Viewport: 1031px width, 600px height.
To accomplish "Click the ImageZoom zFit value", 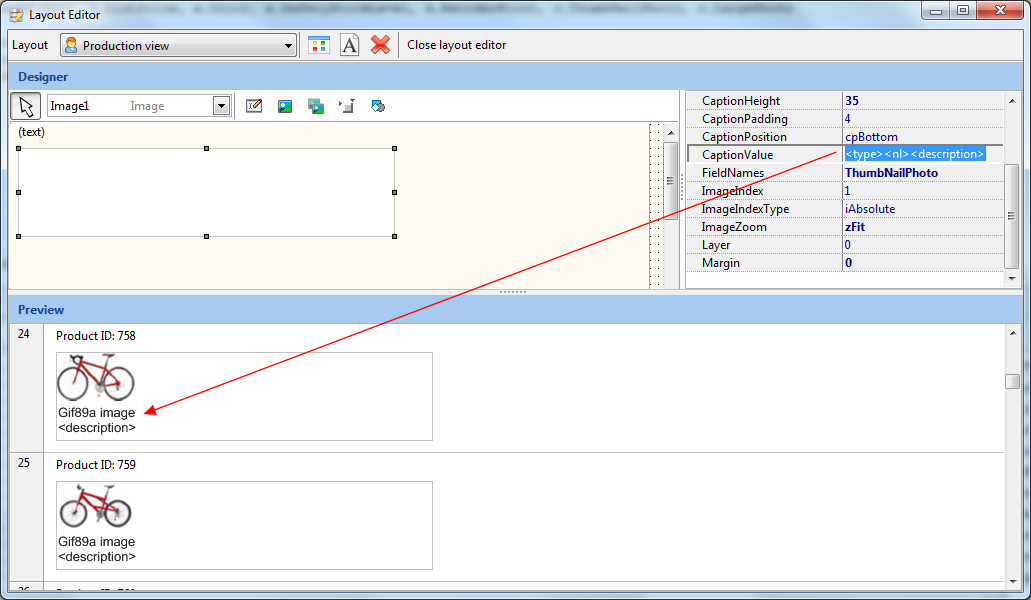I will click(856, 227).
